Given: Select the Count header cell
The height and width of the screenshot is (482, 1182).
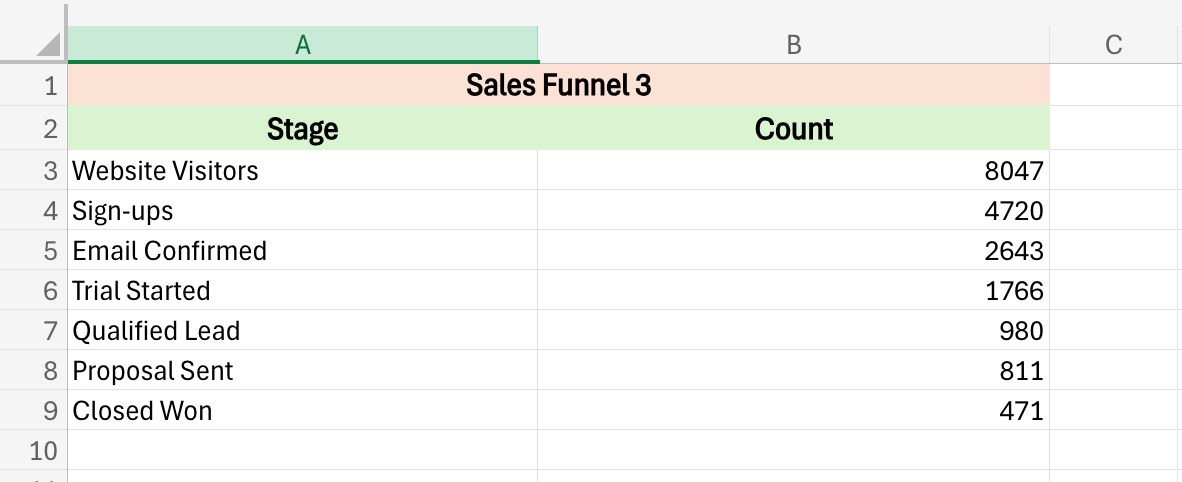Looking at the screenshot, I should tap(793, 129).
